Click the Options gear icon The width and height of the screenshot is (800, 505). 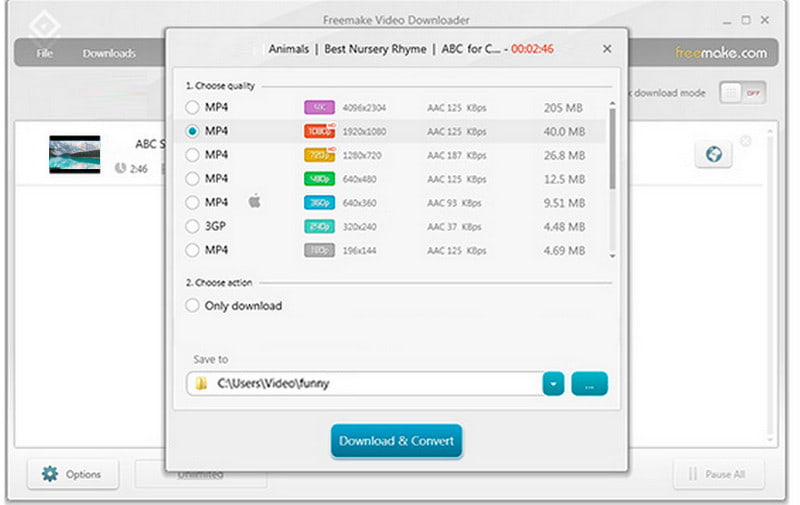point(48,474)
